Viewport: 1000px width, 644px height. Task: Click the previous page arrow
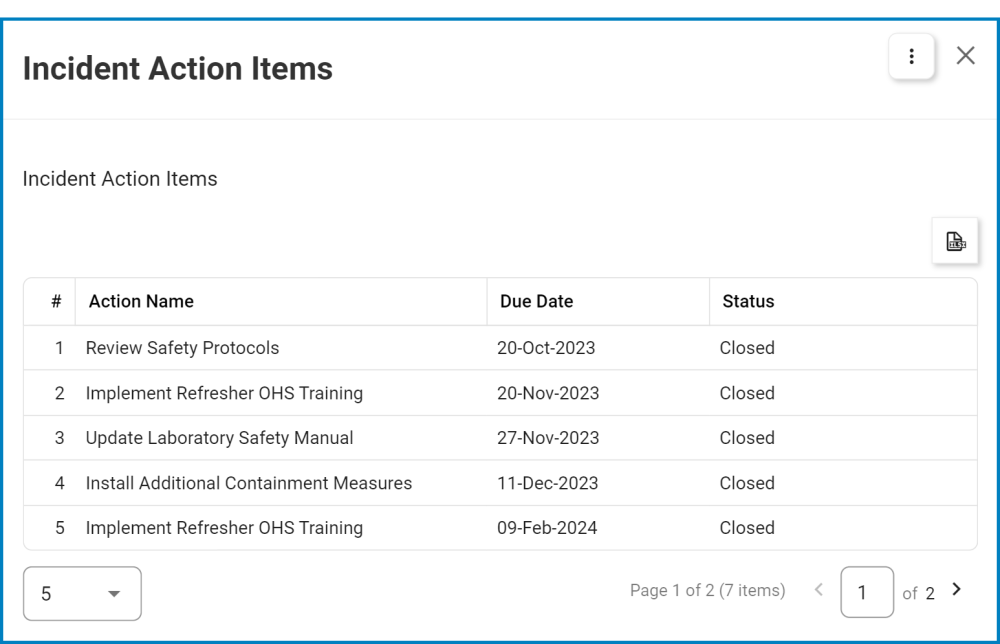pos(818,590)
